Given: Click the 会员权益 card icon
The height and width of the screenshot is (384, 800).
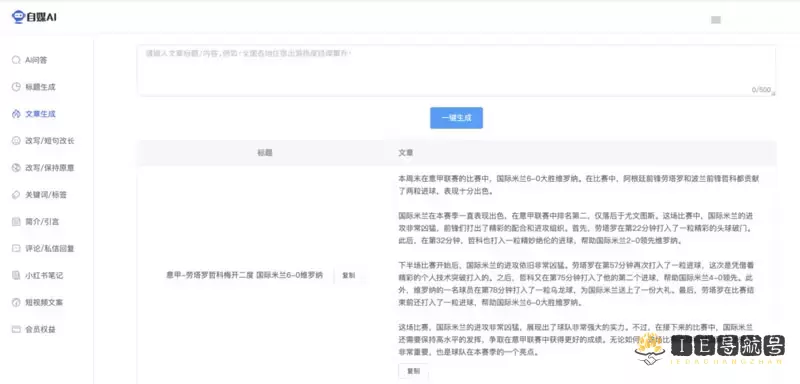Looking at the screenshot, I should 16,329.
